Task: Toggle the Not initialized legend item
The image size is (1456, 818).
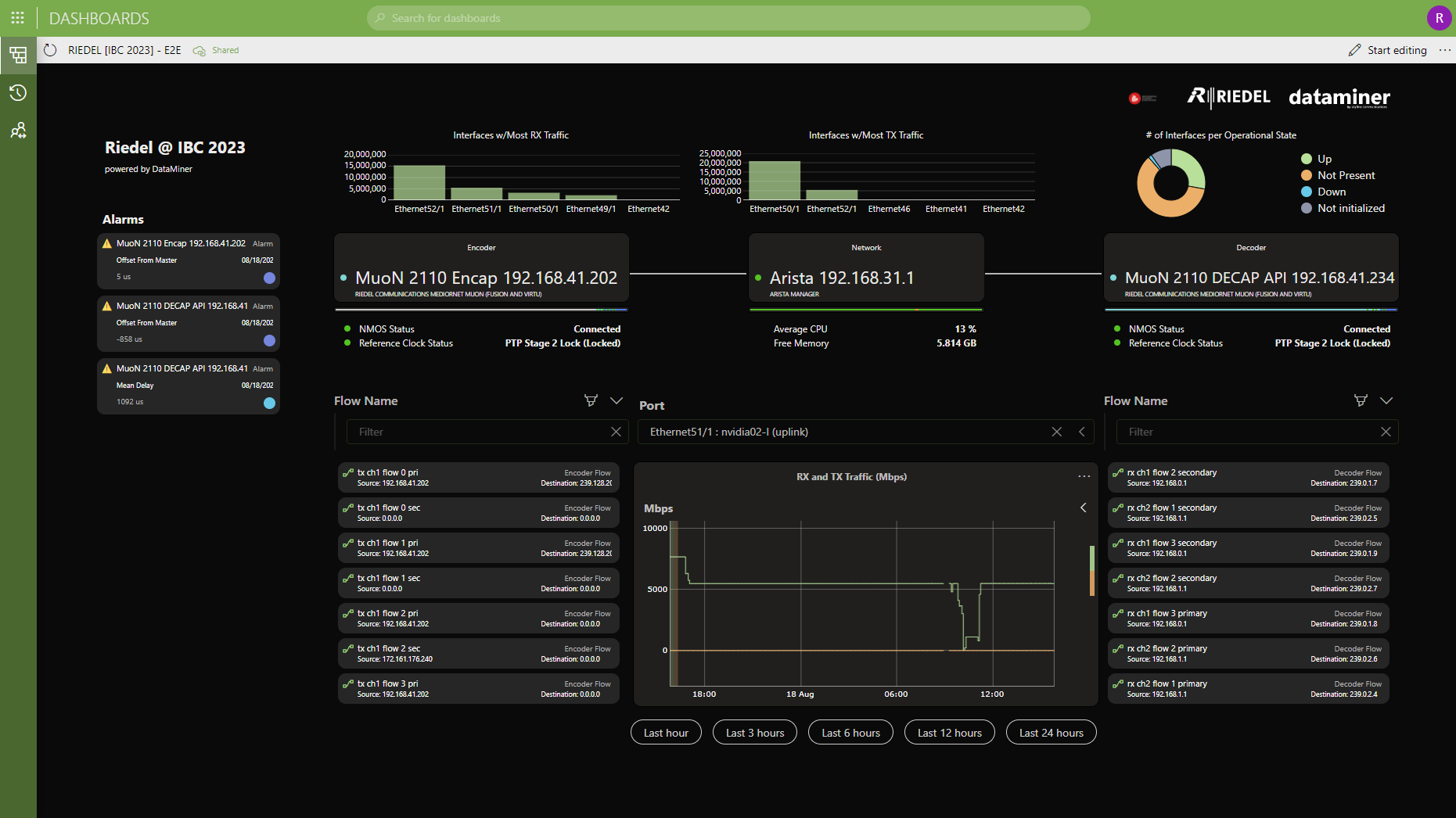Action: point(1343,208)
